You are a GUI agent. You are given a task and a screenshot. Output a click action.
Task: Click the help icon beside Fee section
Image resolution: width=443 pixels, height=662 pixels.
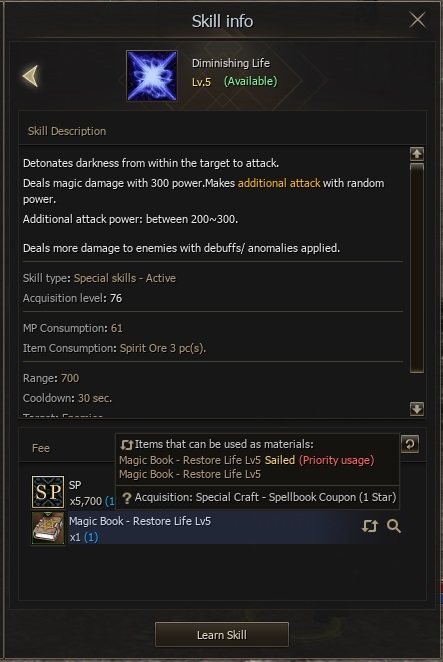pyautogui.click(x=410, y=444)
